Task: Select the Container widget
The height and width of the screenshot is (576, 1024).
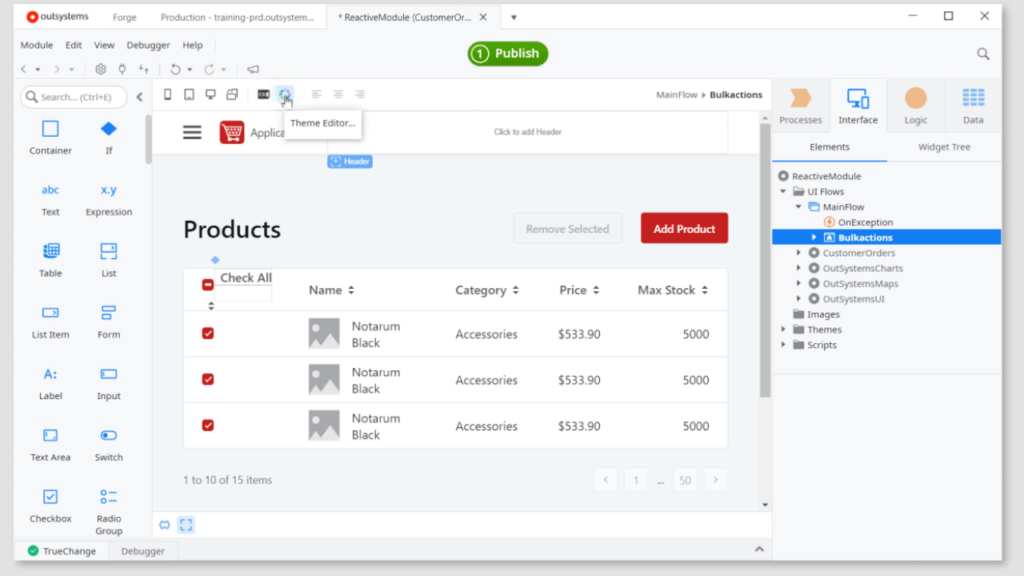Action: [x=50, y=138]
